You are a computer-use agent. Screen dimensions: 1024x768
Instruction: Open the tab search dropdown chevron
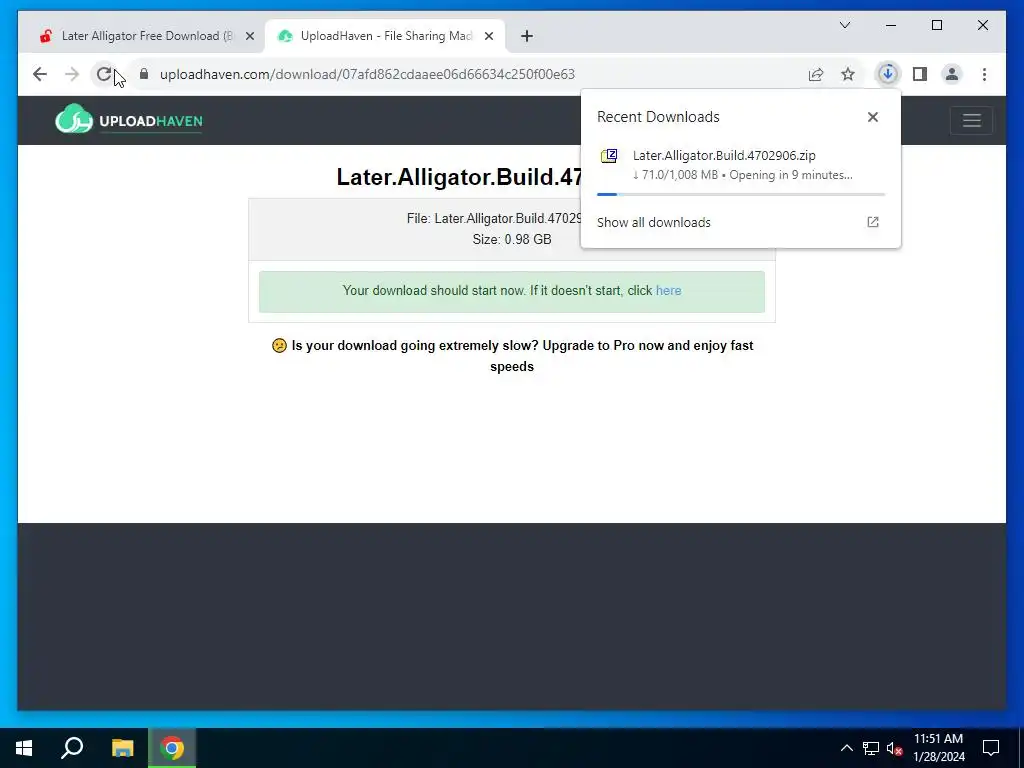click(844, 25)
